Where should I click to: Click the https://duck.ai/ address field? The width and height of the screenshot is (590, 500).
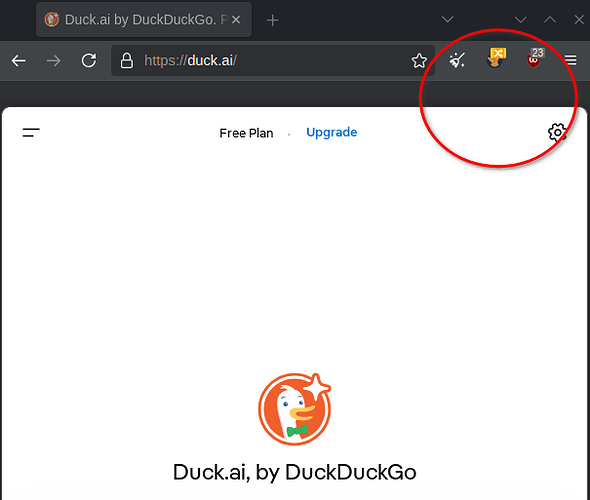coord(273,61)
